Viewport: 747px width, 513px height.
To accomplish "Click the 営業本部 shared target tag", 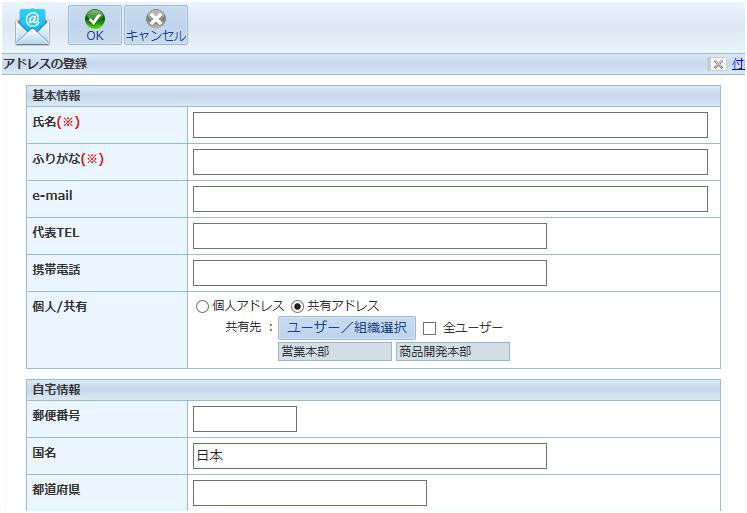I will click(334, 351).
